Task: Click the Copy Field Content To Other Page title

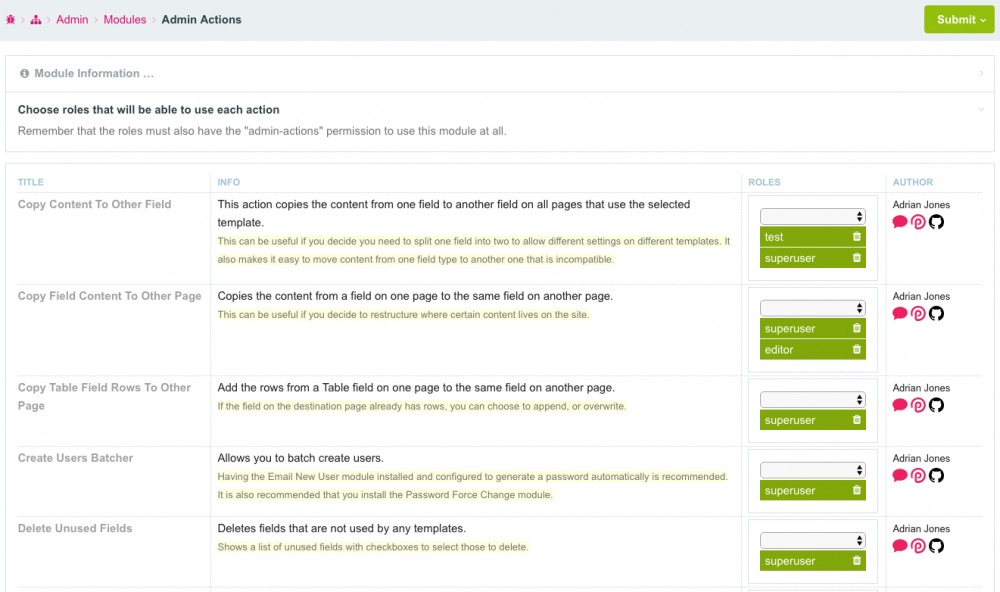Action: click(110, 296)
